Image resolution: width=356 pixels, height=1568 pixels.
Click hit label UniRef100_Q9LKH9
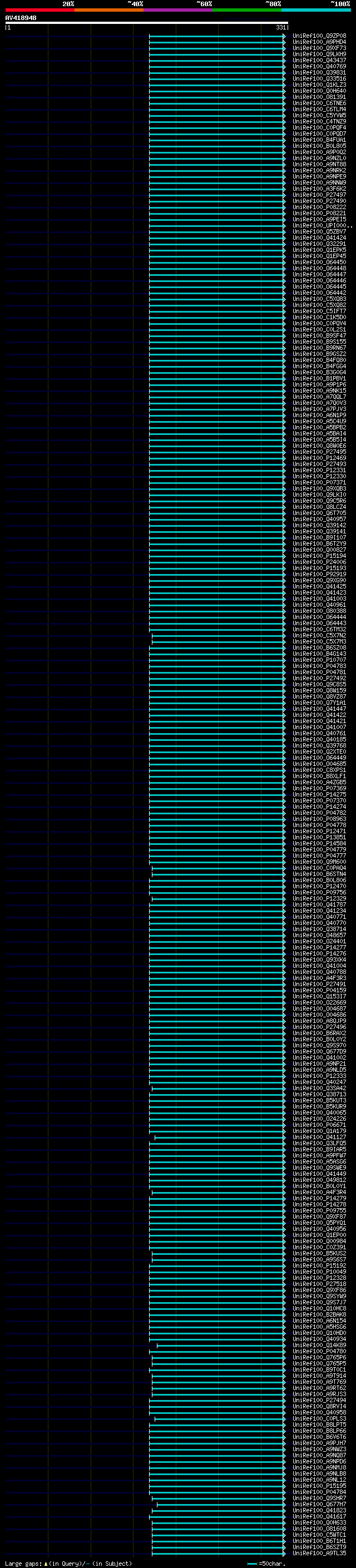319,54
